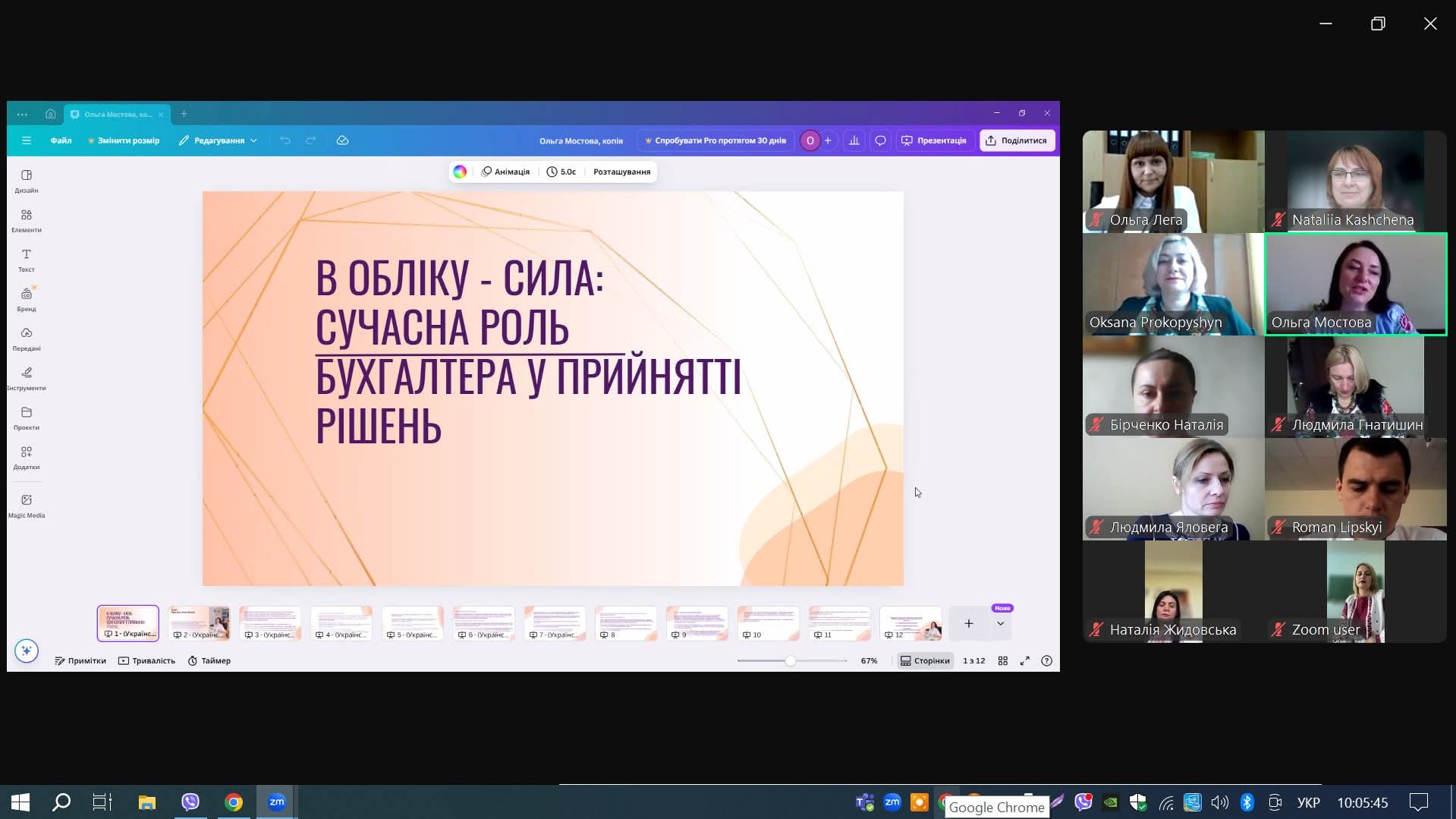
Task: Toggle the Сторінки pages strip view
Action: (x=925, y=661)
